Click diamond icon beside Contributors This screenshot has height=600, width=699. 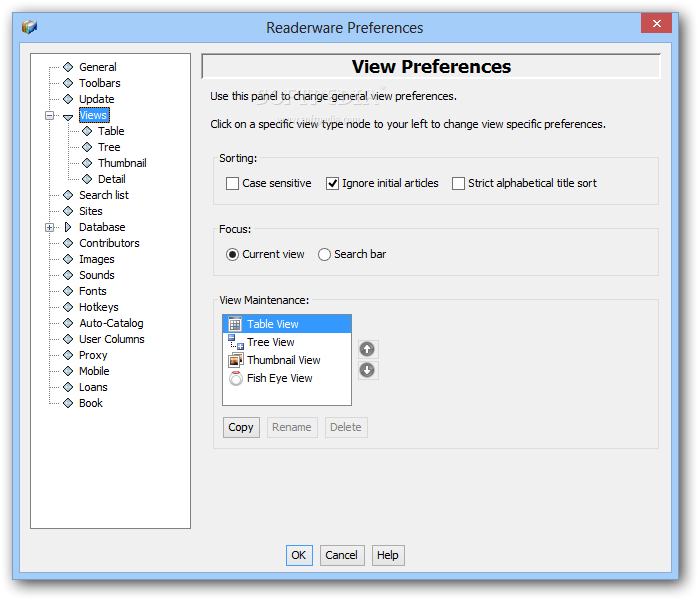68,243
